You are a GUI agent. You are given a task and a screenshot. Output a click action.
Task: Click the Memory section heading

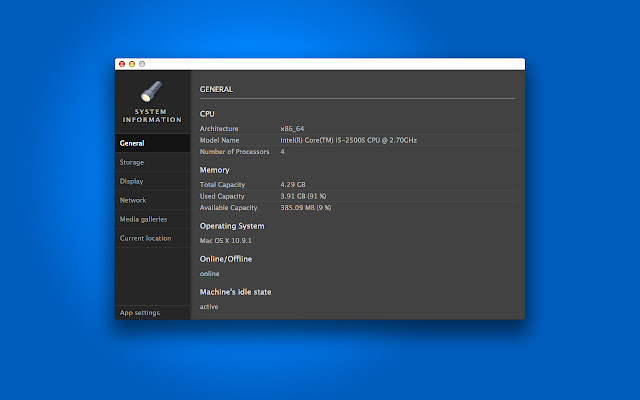coord(215,170)
